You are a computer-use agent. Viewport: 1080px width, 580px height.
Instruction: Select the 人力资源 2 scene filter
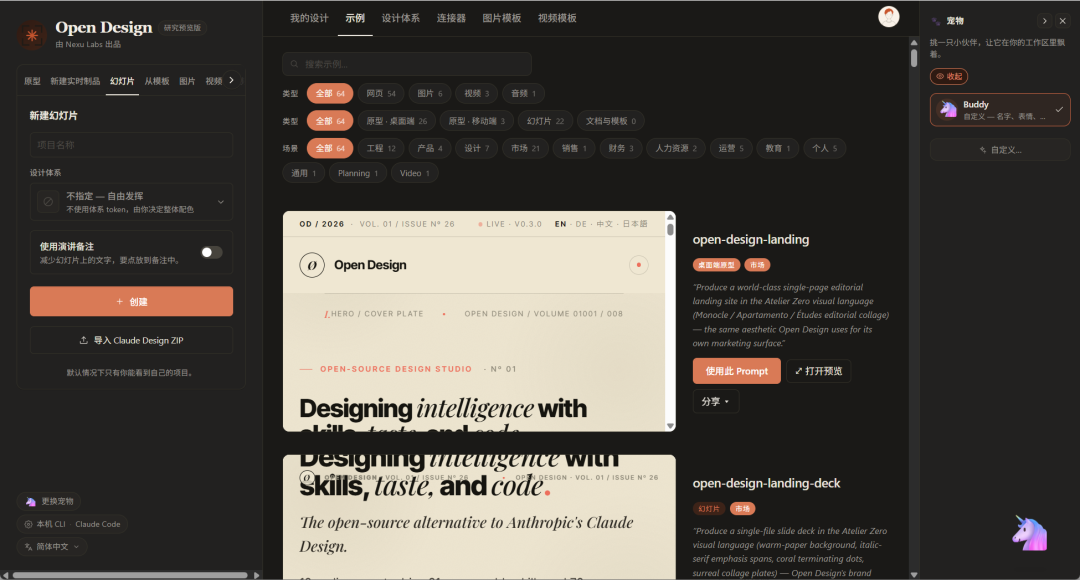676,149
